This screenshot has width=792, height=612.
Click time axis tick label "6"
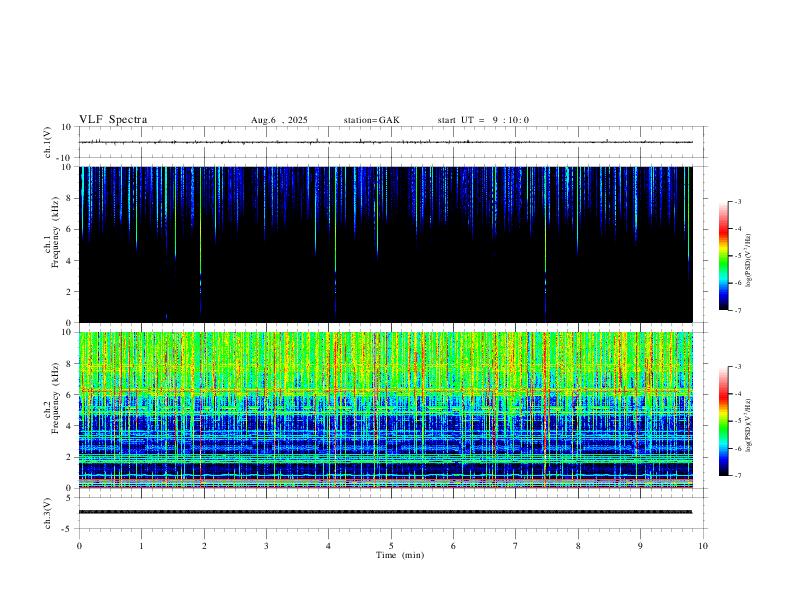[453, 546]
